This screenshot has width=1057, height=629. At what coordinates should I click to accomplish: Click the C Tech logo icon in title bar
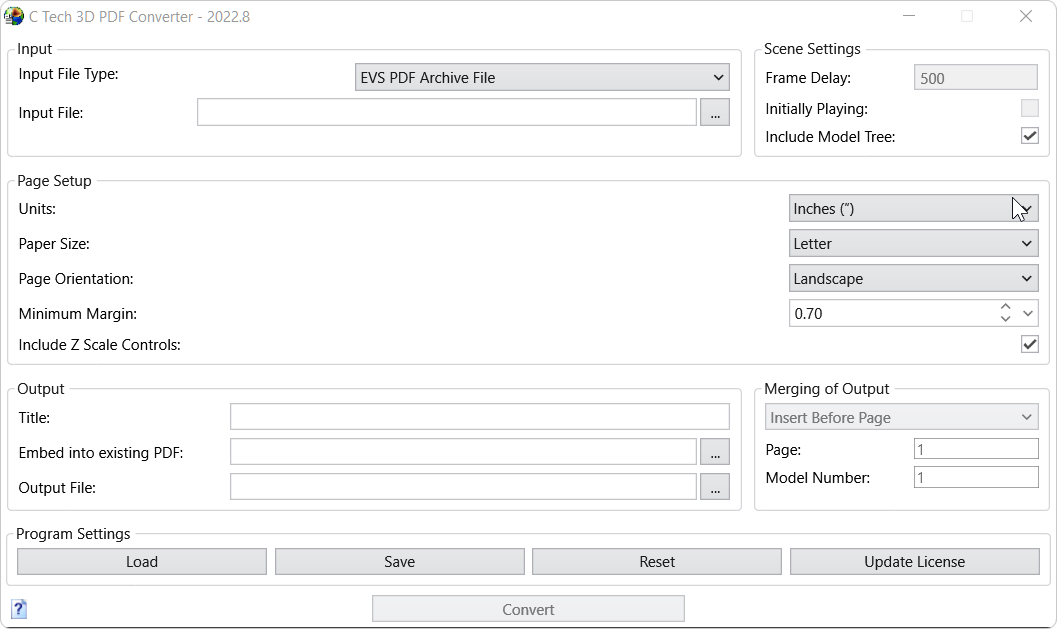(14, 16)
